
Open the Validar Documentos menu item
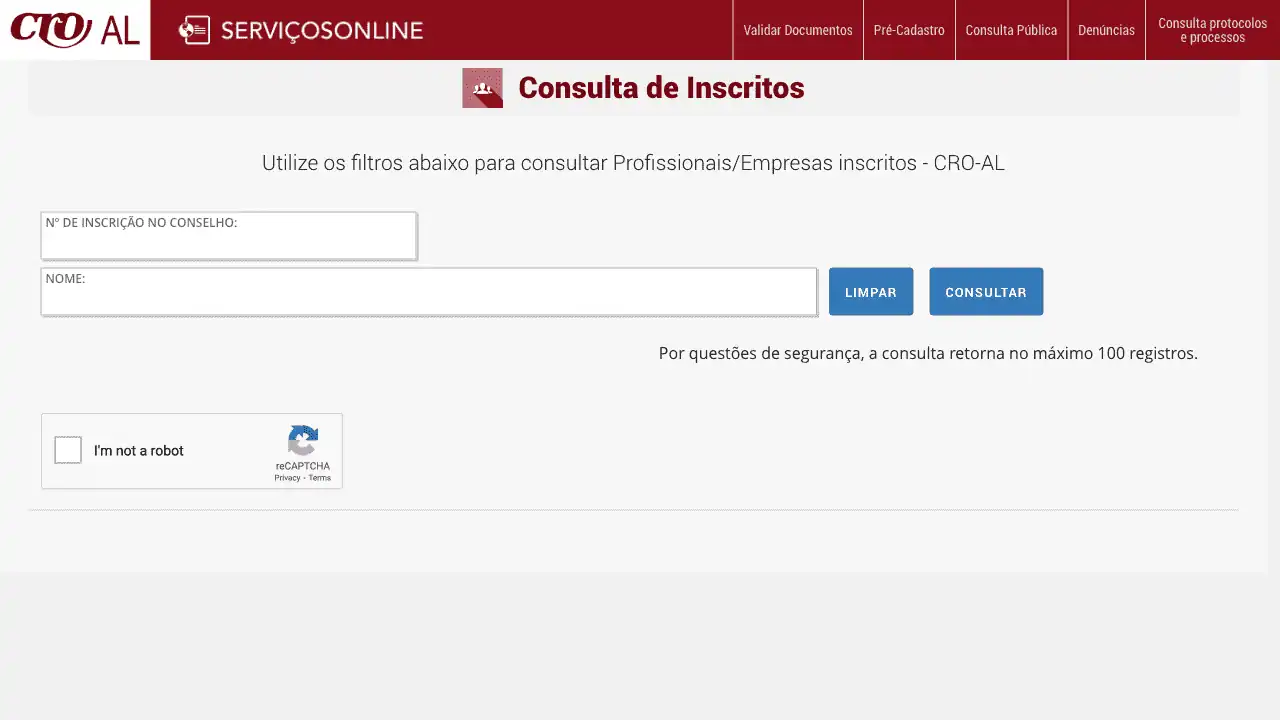coord(797,30)
